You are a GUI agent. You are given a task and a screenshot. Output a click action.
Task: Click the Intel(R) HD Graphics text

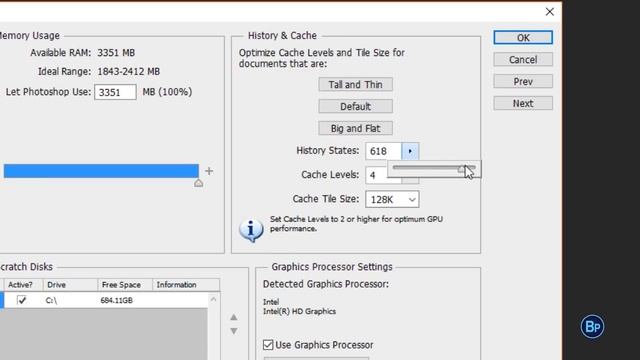299,311
